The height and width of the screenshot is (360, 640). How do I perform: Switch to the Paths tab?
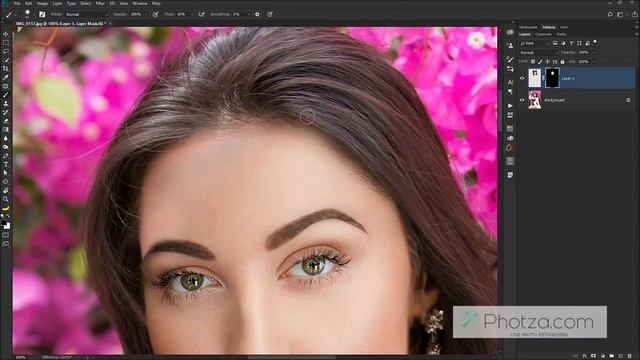point(562,34)
